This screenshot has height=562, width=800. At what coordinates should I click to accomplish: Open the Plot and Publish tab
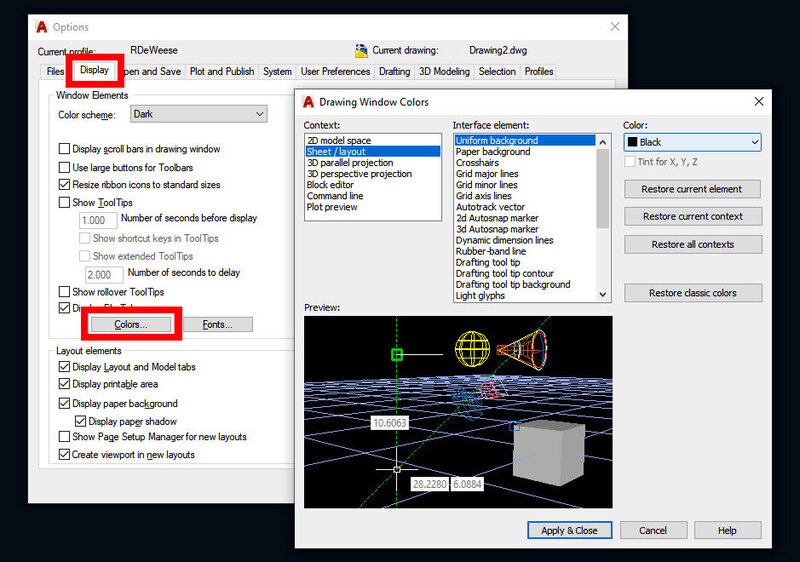pyautogui.click(x=222, y=71)
